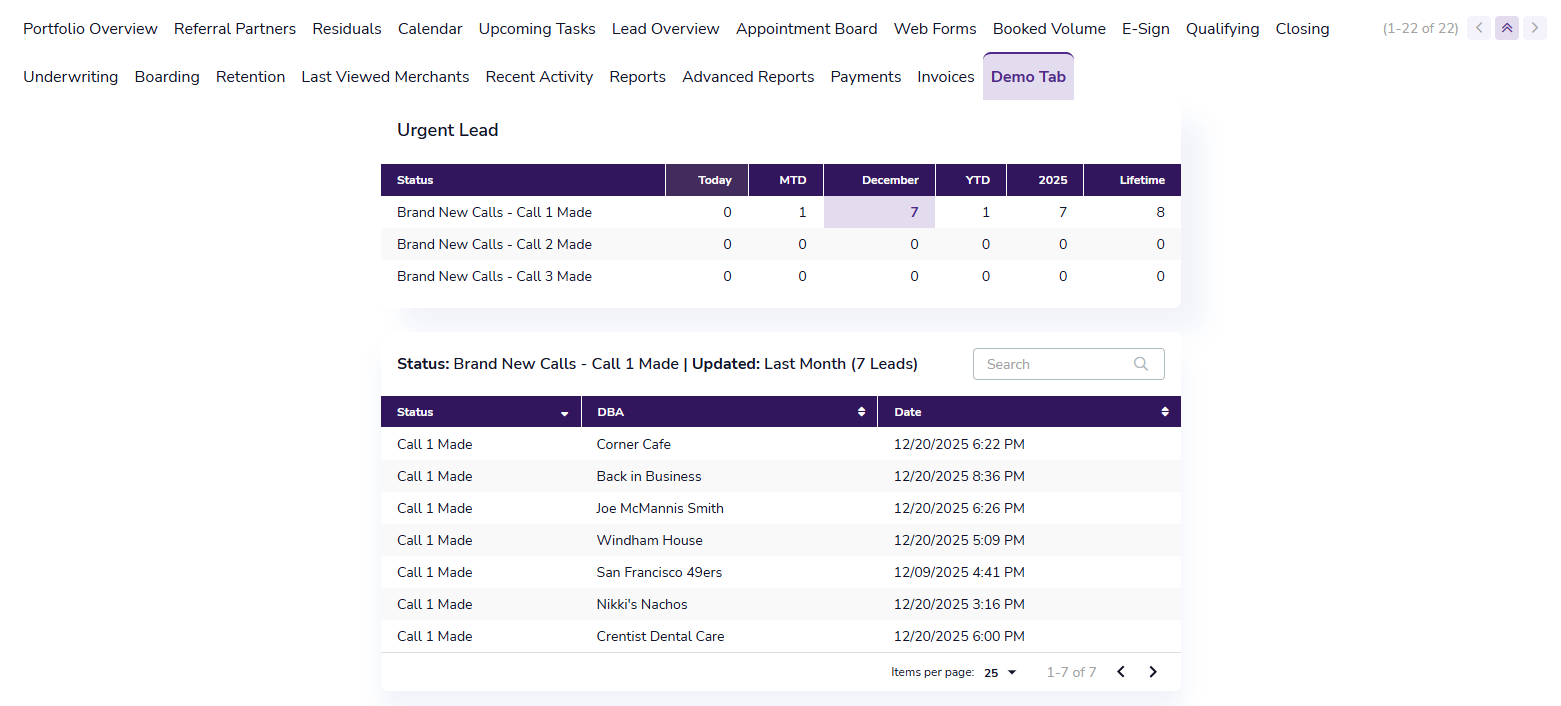Screen dimensions: 1561x706
Task: Open the Demo Tab
Action: point(1028,77)
